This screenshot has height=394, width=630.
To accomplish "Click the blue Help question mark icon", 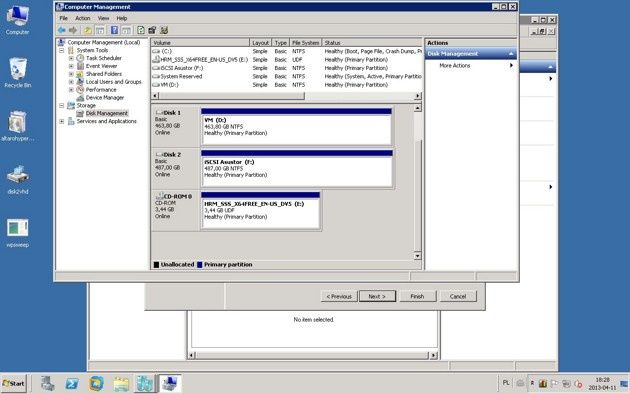I will point(115,30).
